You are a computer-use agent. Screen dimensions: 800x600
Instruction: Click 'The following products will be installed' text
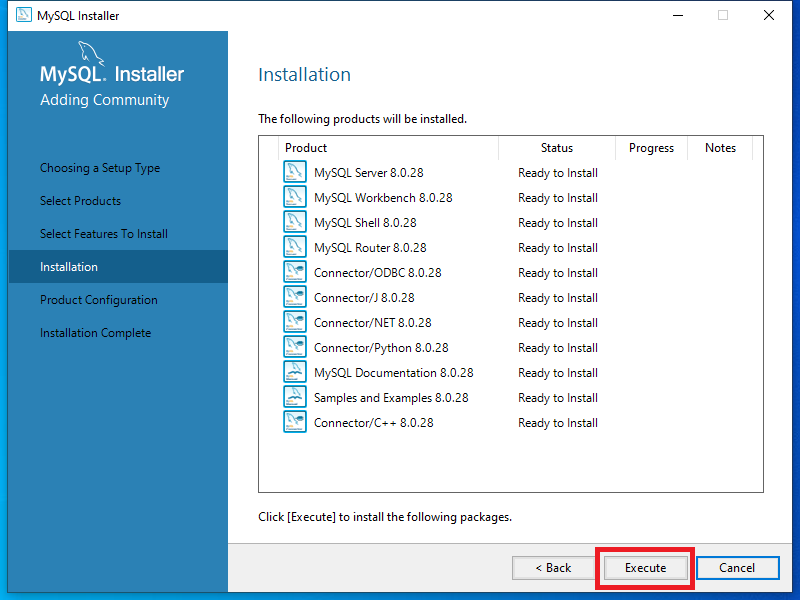362,119
